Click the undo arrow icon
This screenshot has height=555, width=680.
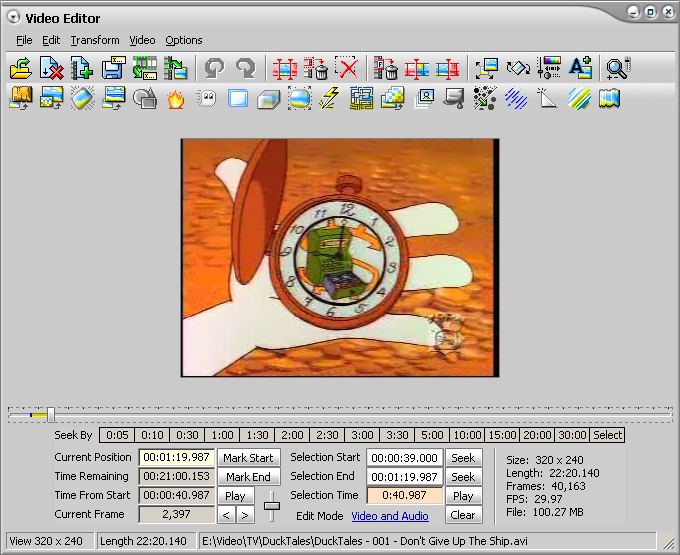(x=214, y=69)
